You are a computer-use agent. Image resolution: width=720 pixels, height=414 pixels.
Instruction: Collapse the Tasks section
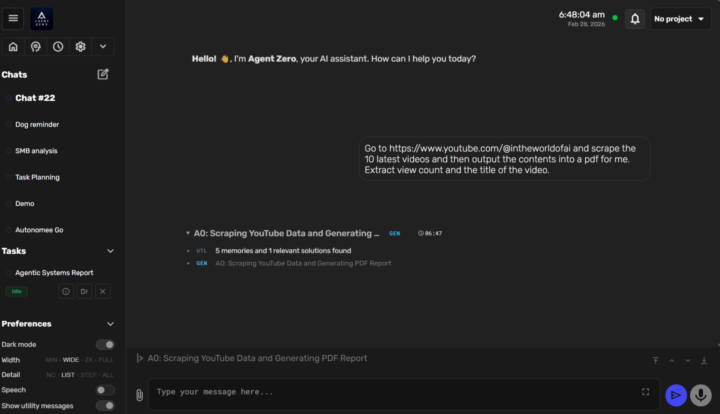point(110,251)
